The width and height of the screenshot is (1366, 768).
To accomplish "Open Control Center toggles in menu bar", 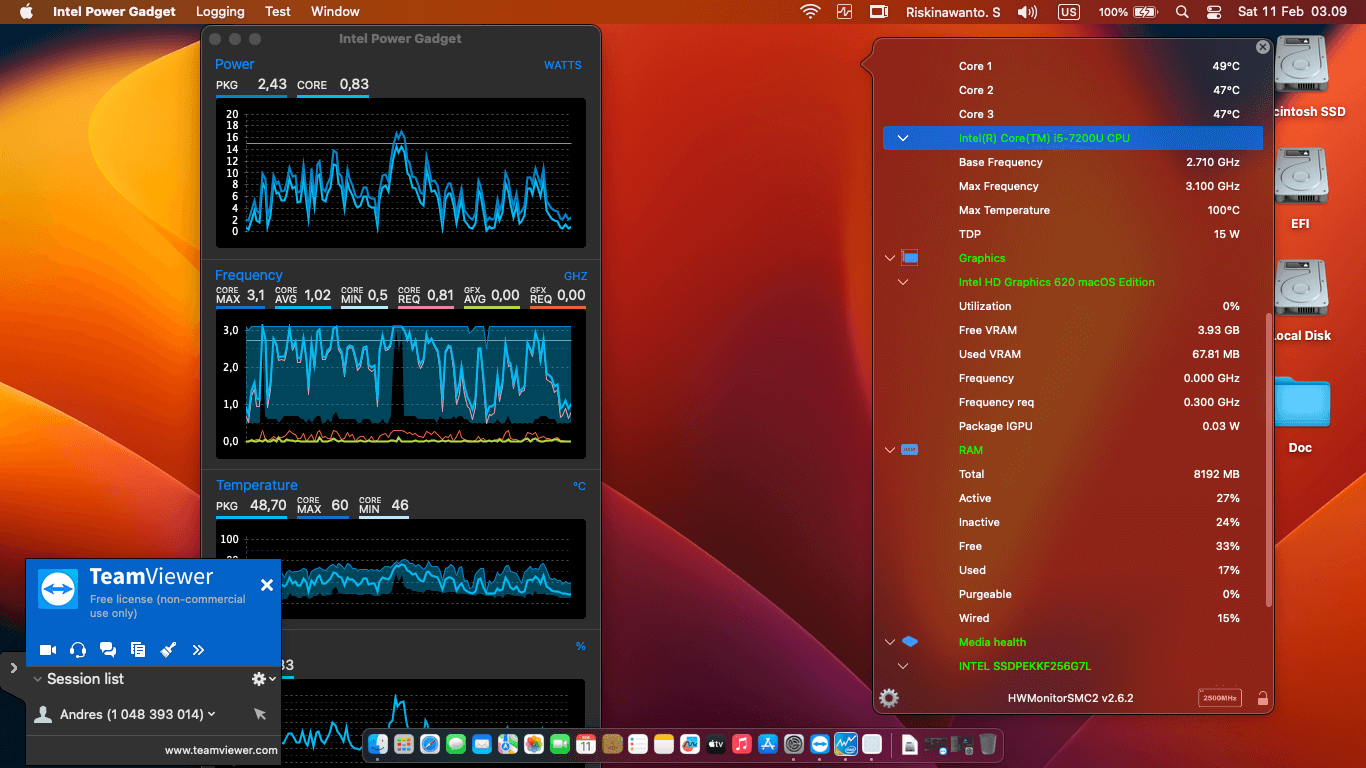I will tap(1214, 12).
